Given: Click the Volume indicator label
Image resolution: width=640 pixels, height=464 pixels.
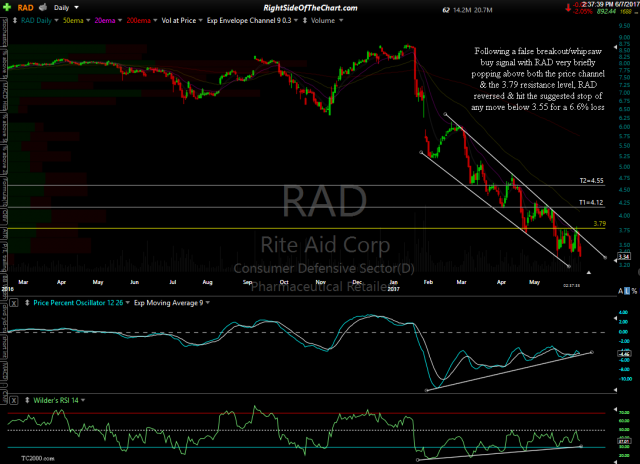Looking at the screenshot, I should 323,20.
